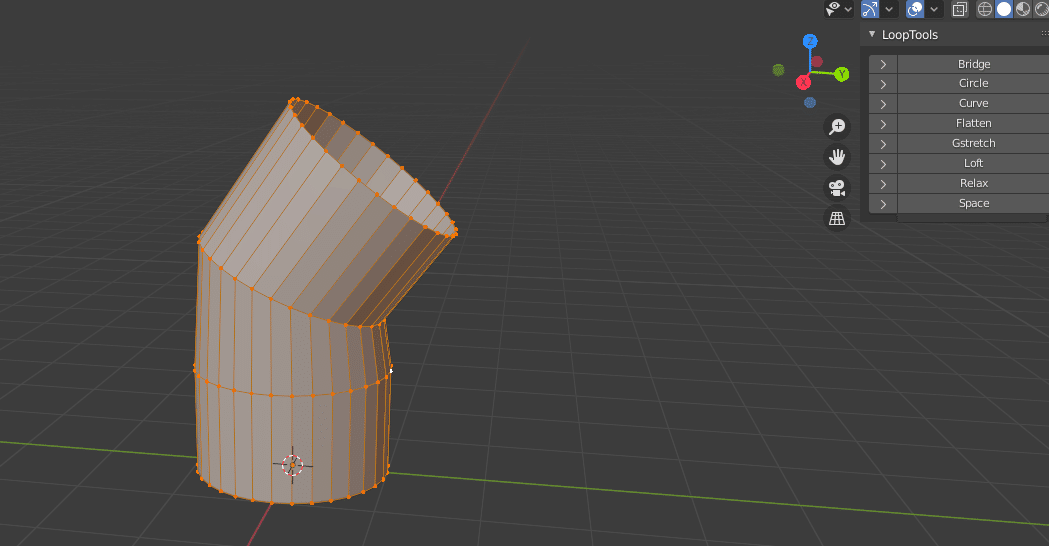Run the LoopTools Curve button
Viewport: 1049px width, 546px height.
(x=973, y=104)
